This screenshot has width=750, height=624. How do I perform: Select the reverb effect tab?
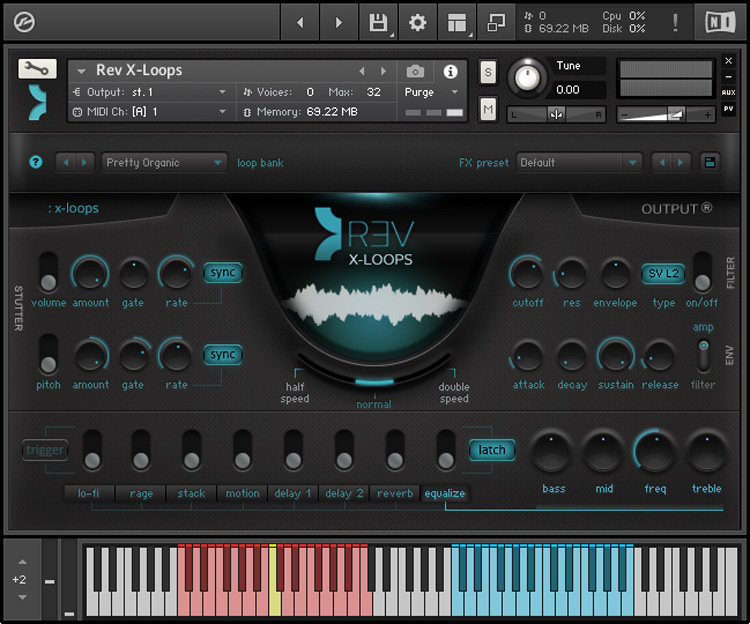click(x=395, y=493)
